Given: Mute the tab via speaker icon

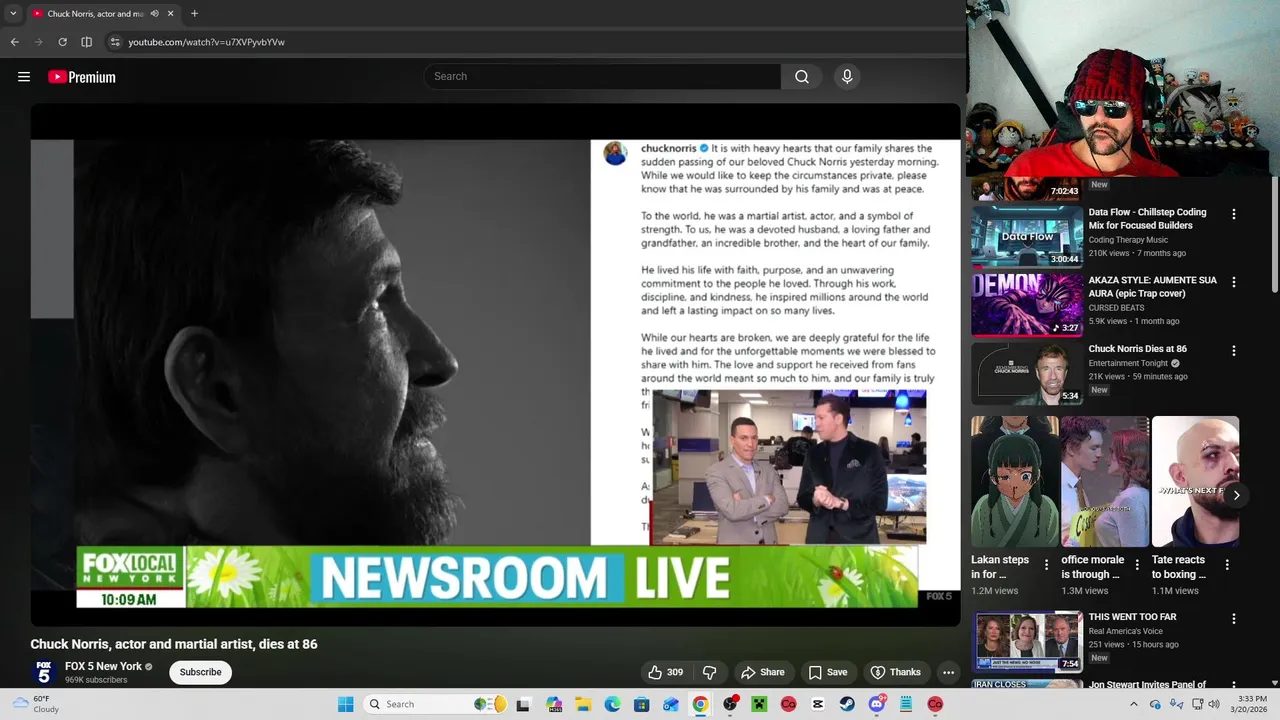Looking at the screenshot, I should coord(154,14).
